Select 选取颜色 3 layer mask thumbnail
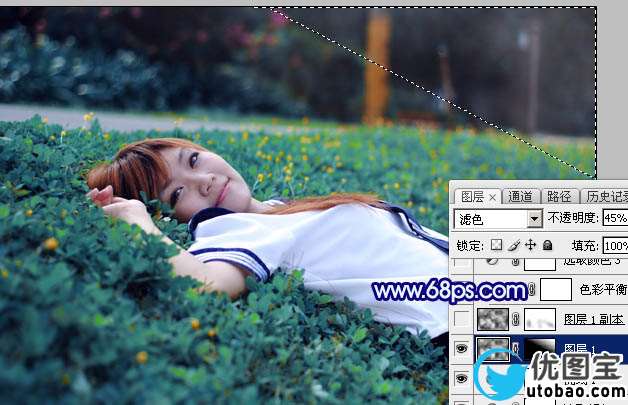 point(540,264)
